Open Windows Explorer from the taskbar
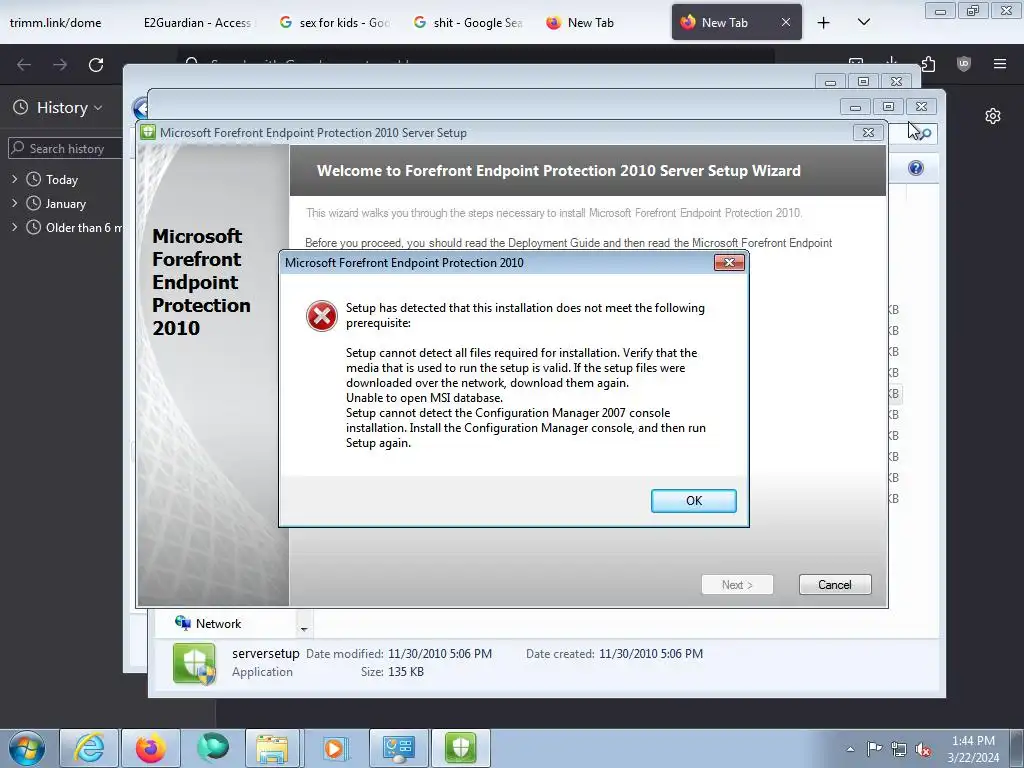Screen dimensions: 1024x768 [x=273, y=748]
